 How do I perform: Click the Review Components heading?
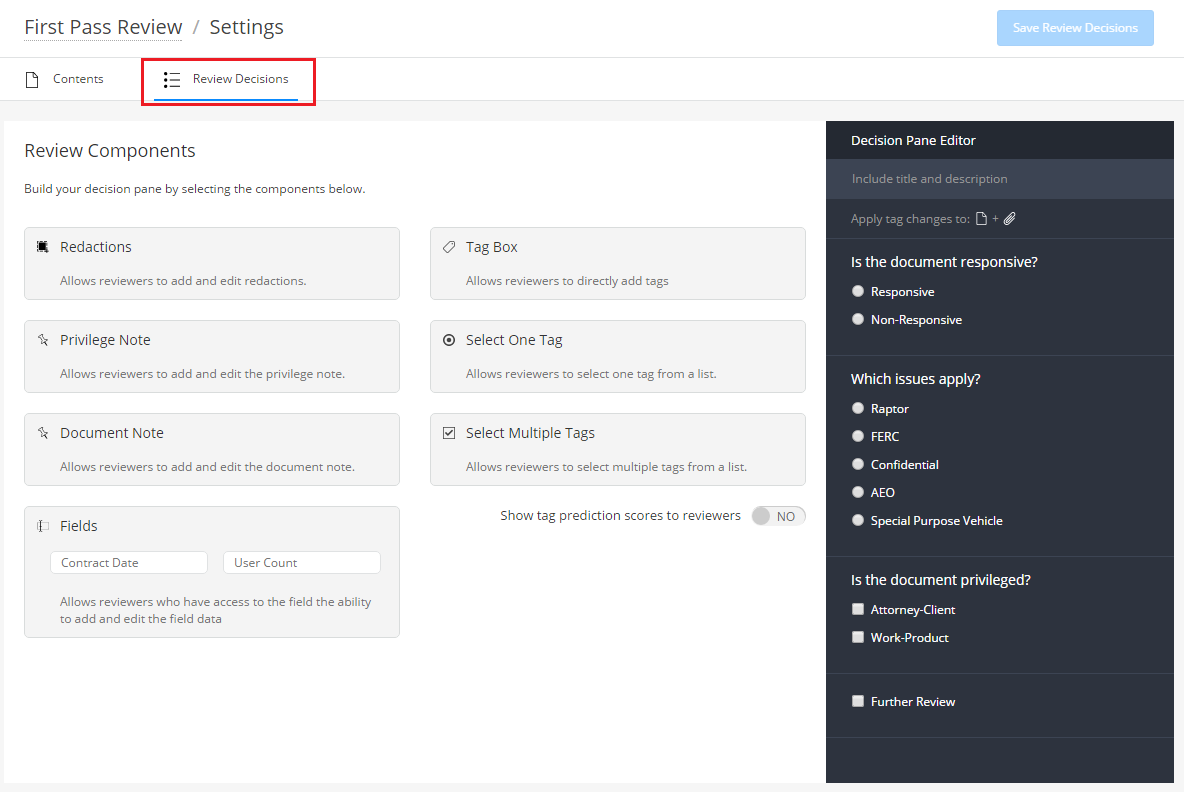tap(109, 151)
